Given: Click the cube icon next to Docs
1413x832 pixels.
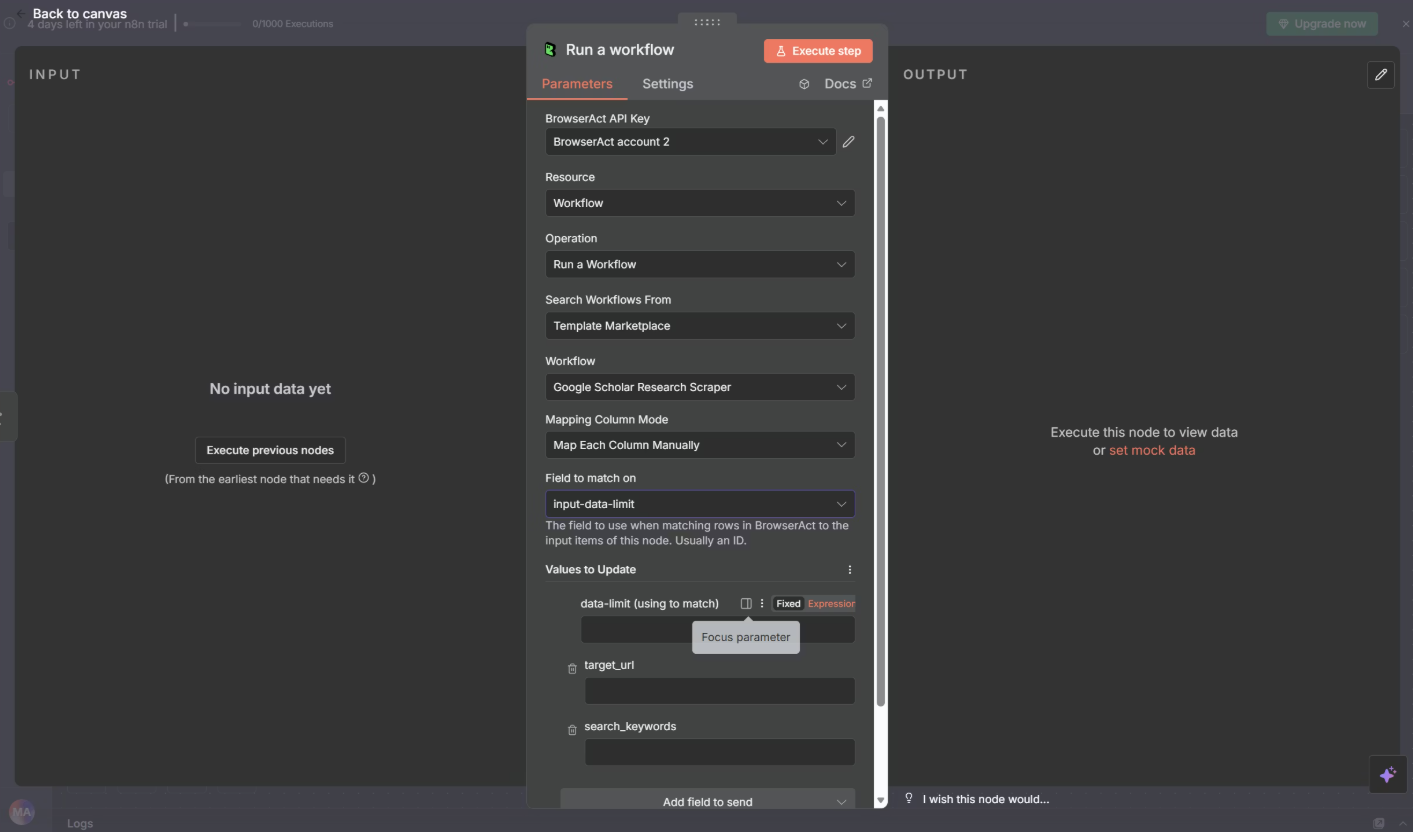Looking at the screenshot, I should [x=804, y=84].
